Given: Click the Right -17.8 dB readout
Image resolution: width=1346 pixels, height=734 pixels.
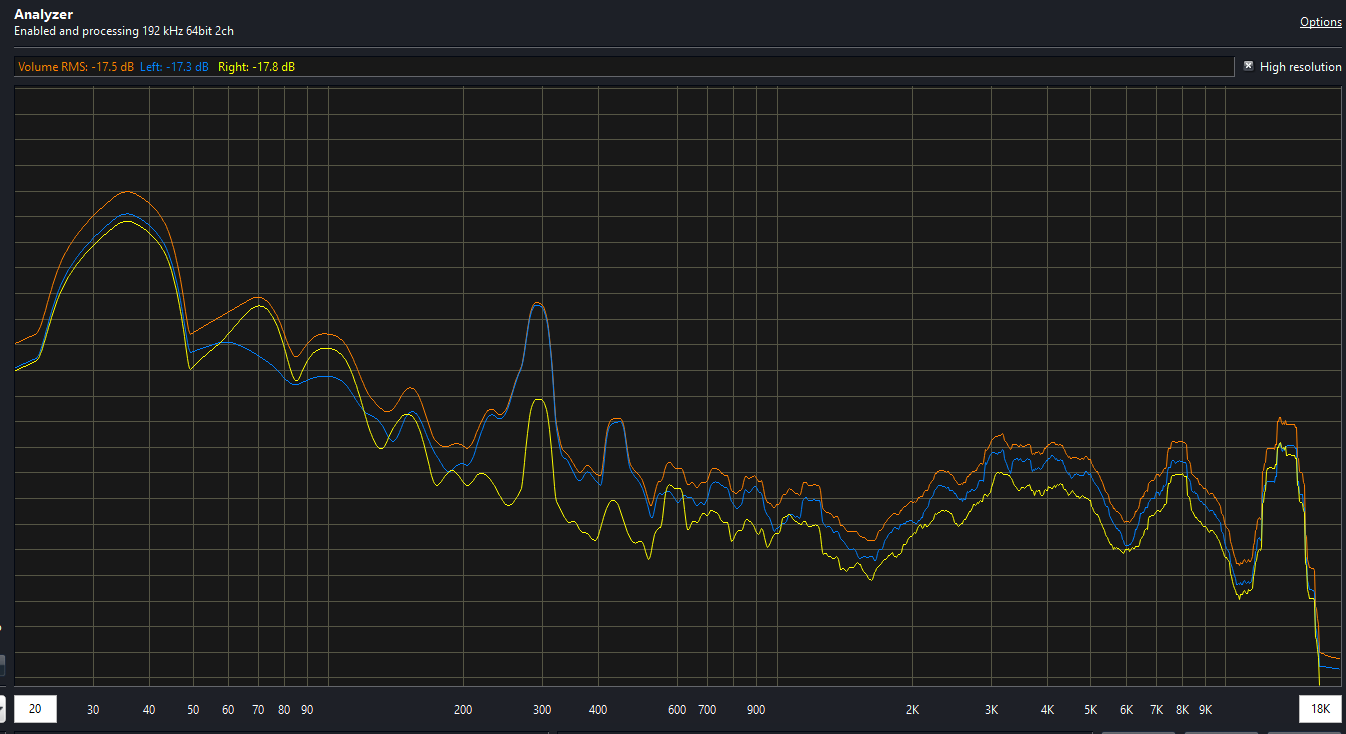Looking at the screenshot, I should [x=256, y=67].
